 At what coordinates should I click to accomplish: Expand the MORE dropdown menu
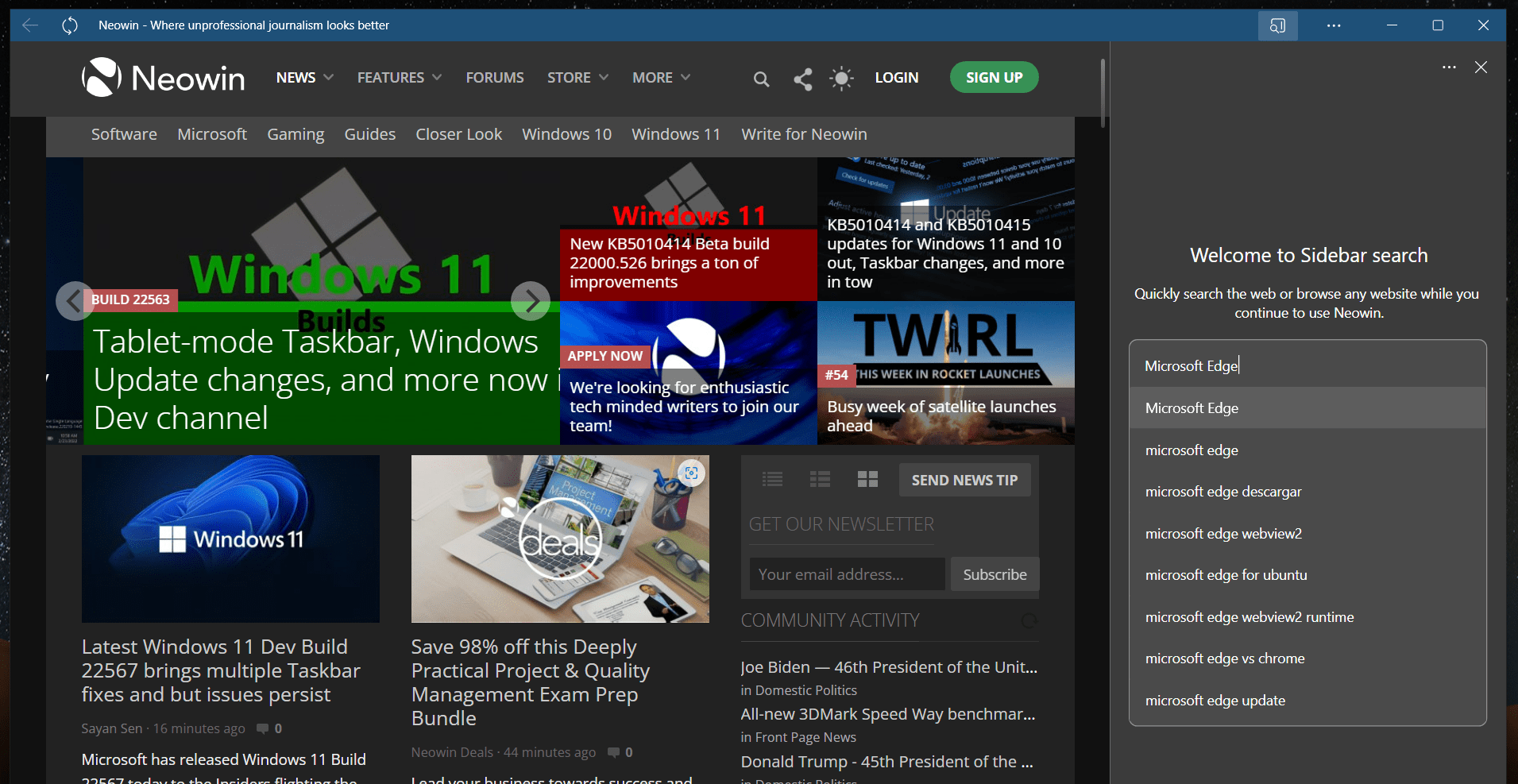click(662, 78)
